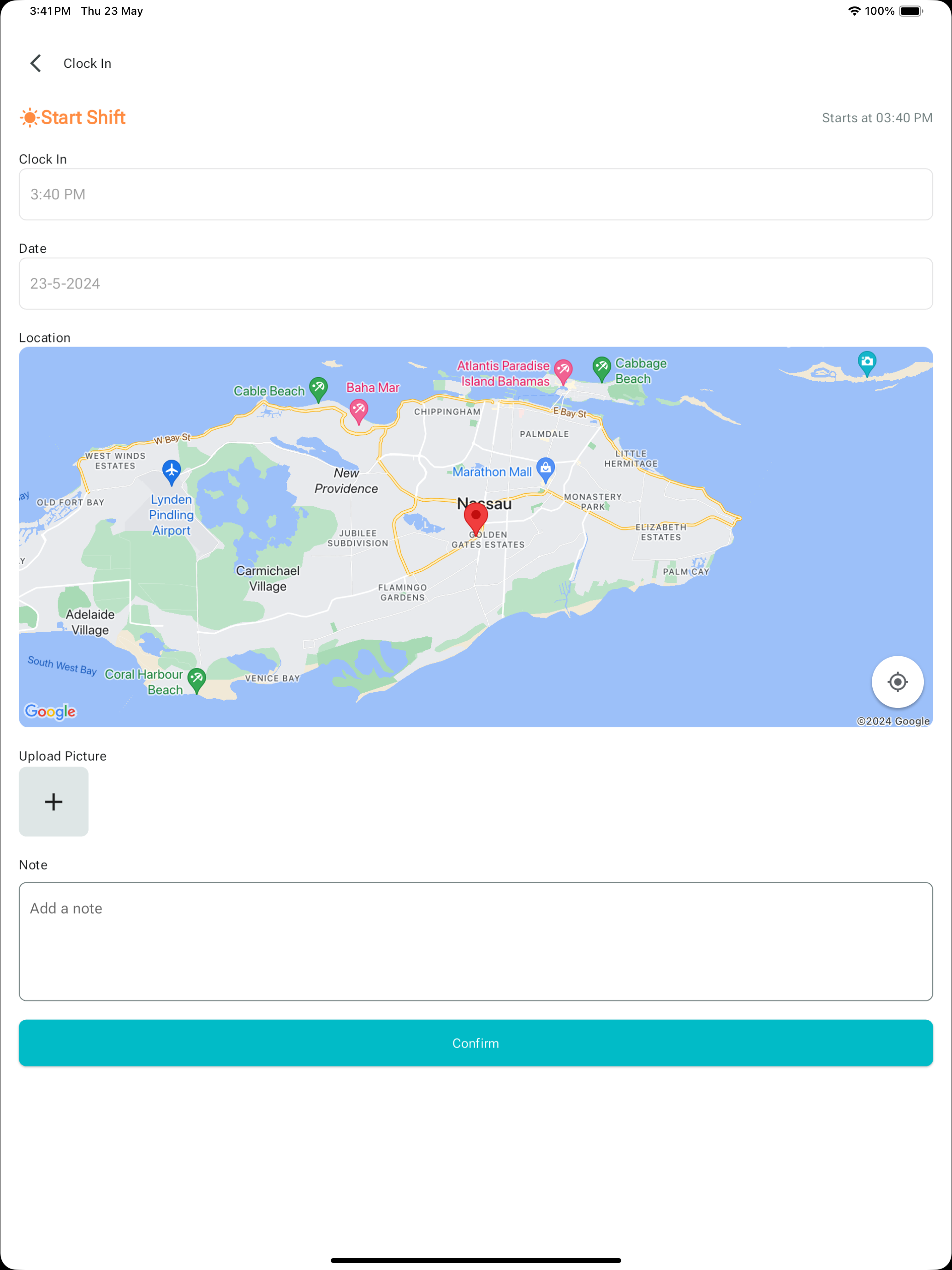Tap the Cable Beach green marker
This screenshot has height=1270, width=952.
click(318, 390)
